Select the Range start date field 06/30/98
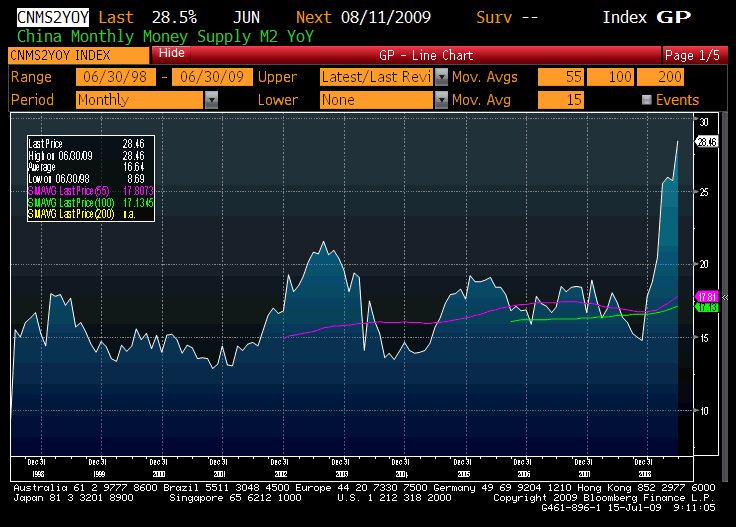Image resolution: width=736 pixels, height=527 pixels. pyautogui.click(x=115, y=77)
